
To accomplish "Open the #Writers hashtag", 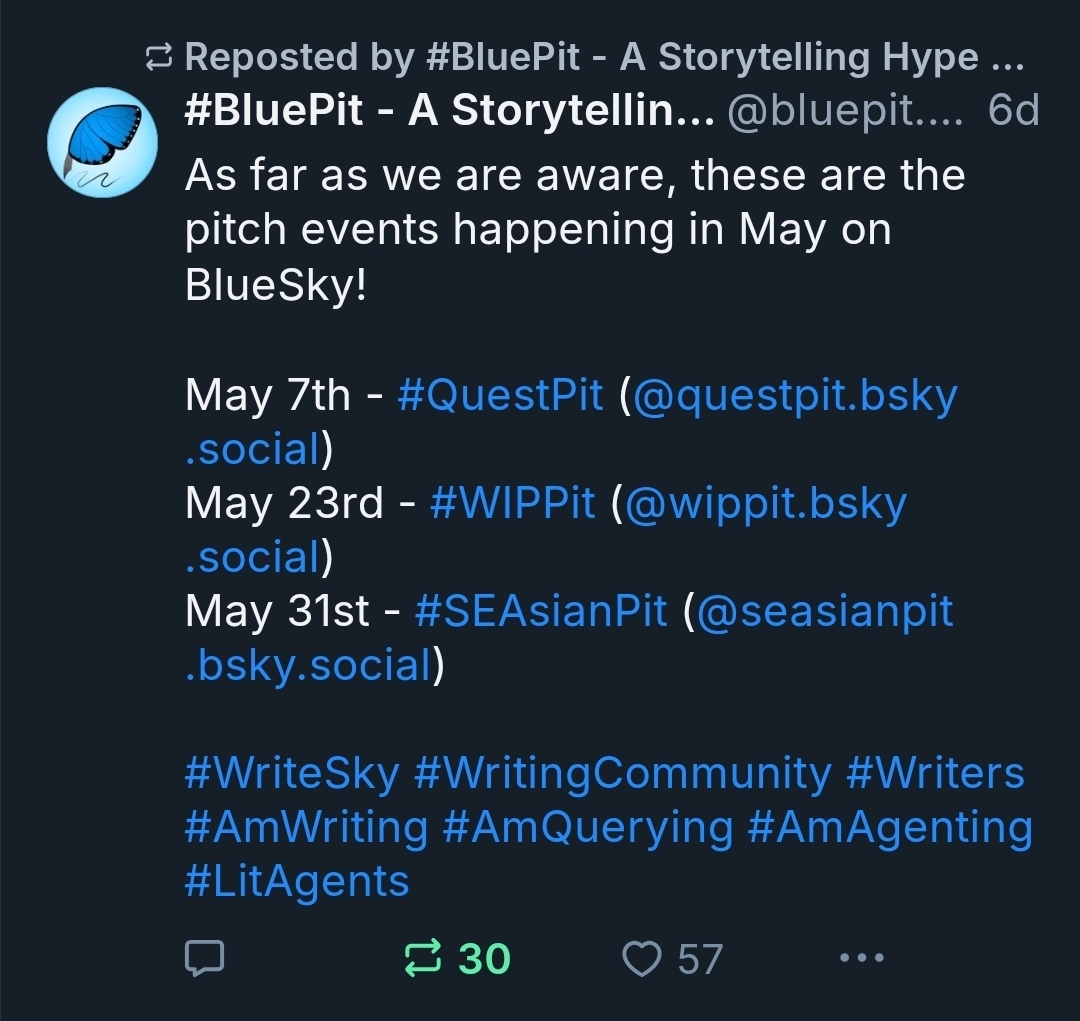I will click(x=935, y=773).
